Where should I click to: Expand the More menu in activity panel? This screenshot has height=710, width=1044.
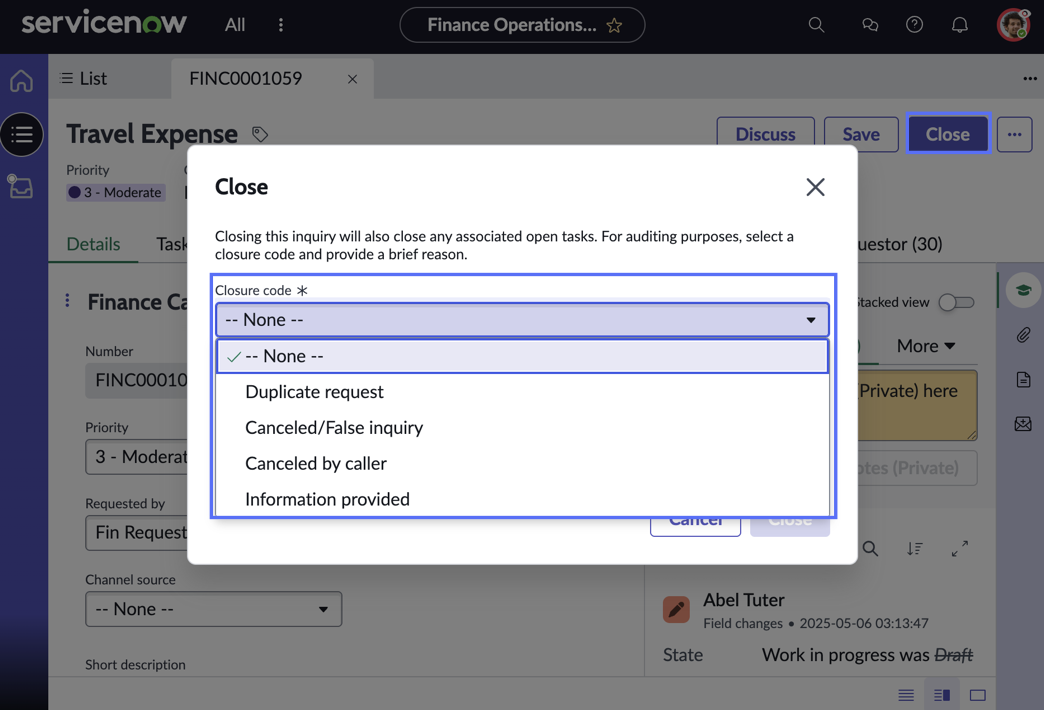[926, 346]
